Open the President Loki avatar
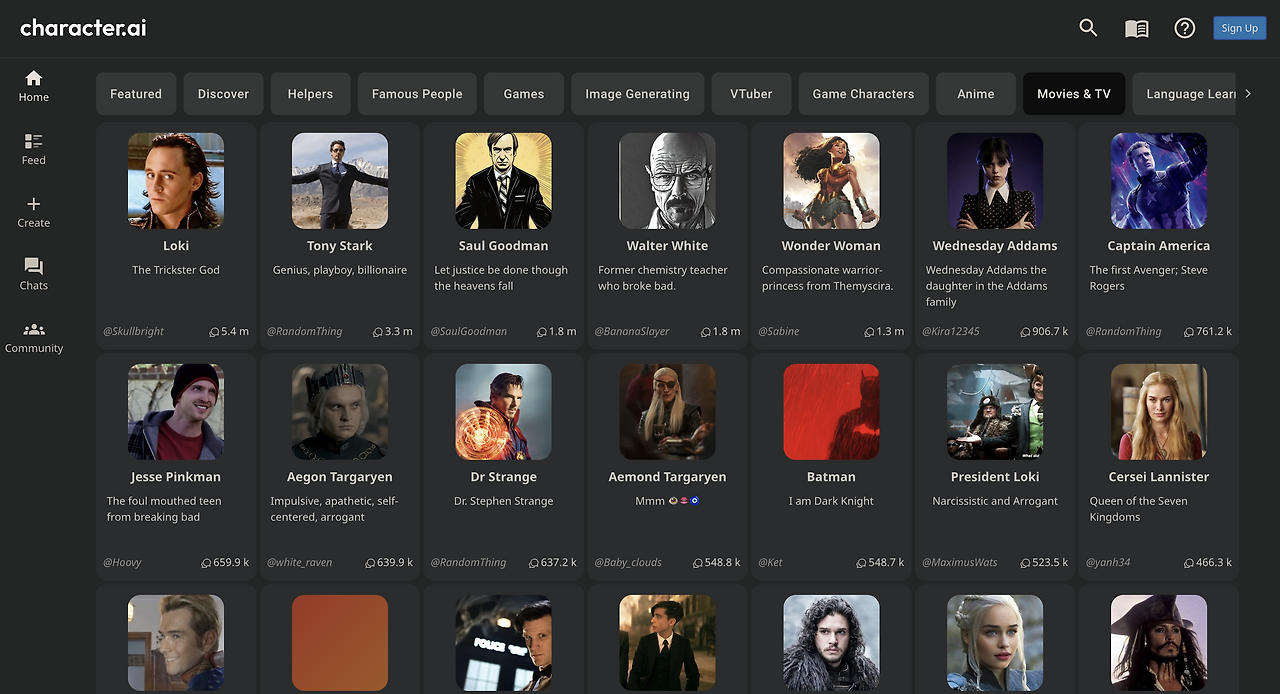Image resolution: width=1280 pixels, height=694 pixels. point(995,412)
